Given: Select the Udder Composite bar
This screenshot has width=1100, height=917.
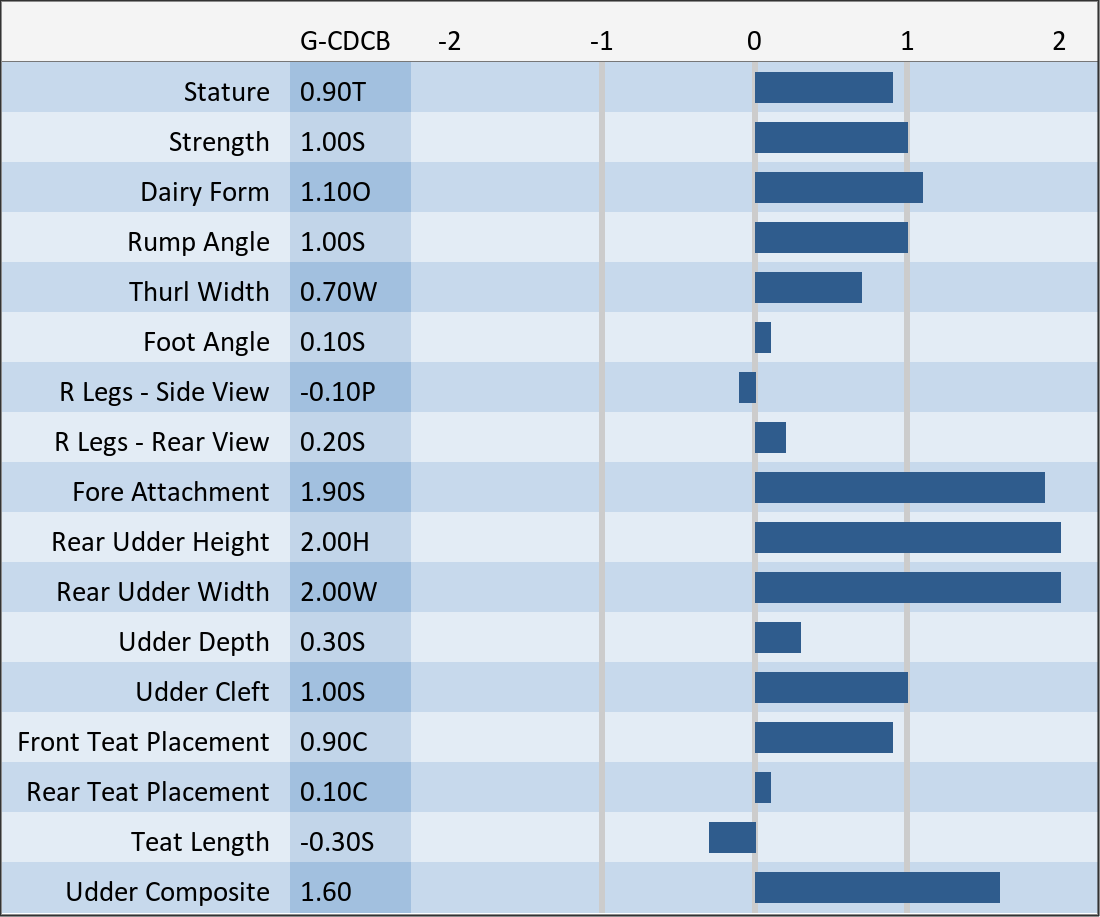Looking at the screenshot, I should (x=877, y=888).
